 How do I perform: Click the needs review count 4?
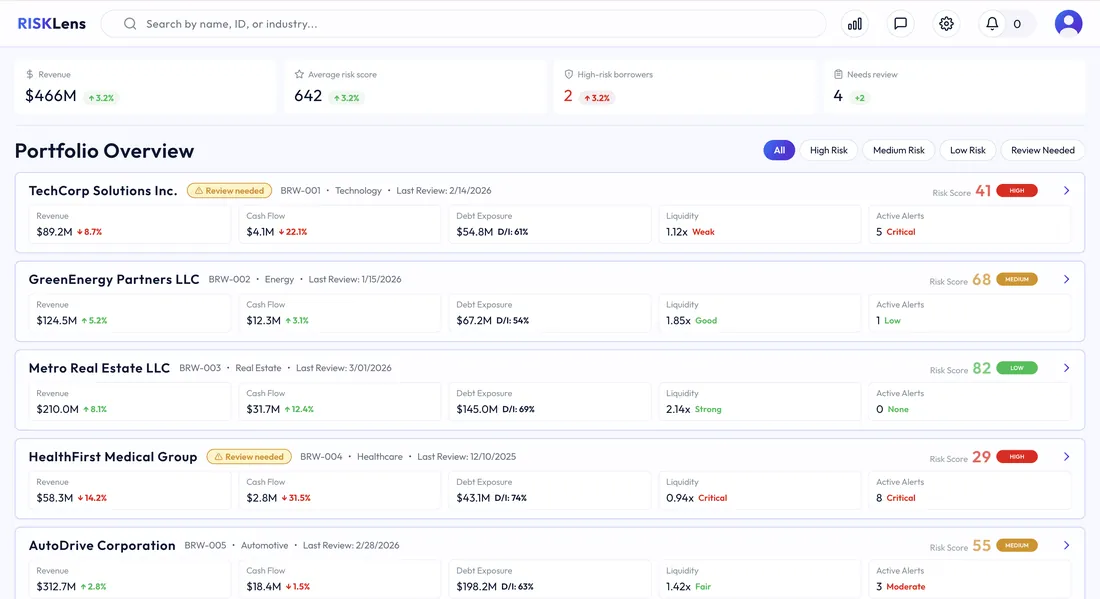[838, 96]
